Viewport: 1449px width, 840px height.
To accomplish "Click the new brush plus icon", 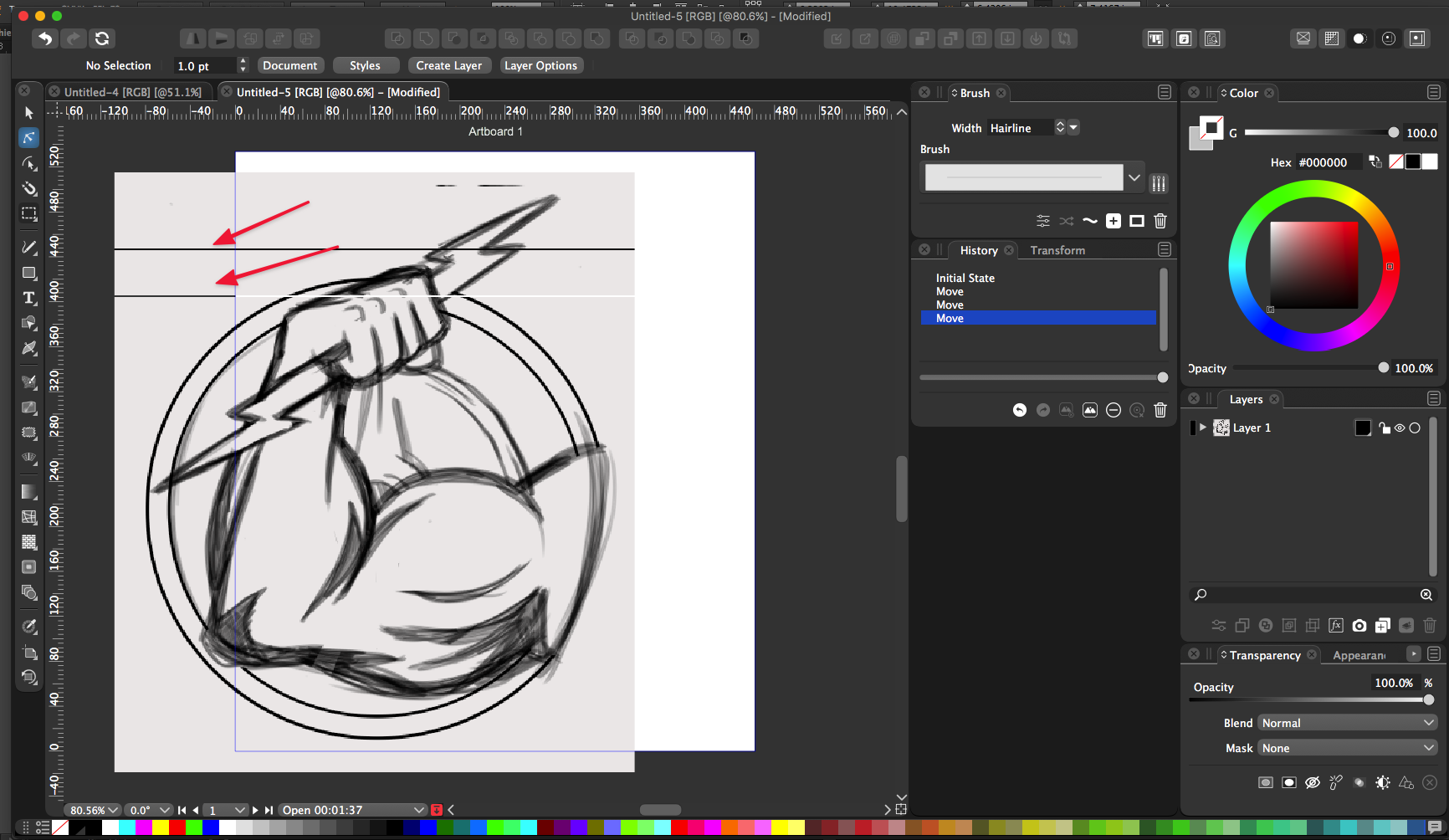I will click(x=1113, y=221).
